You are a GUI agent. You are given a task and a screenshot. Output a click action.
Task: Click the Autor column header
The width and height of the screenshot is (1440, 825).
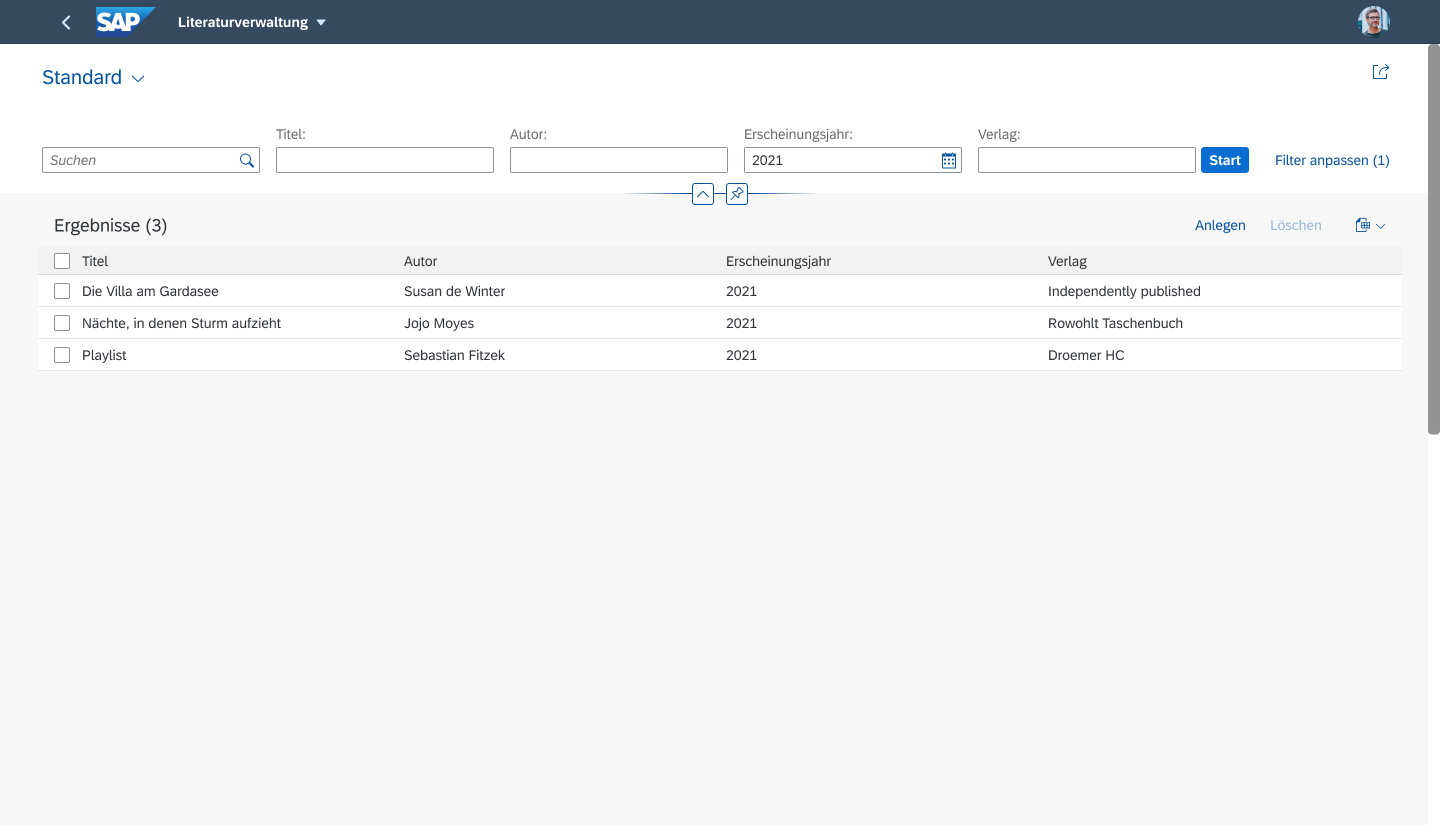[x=420, y=261]
